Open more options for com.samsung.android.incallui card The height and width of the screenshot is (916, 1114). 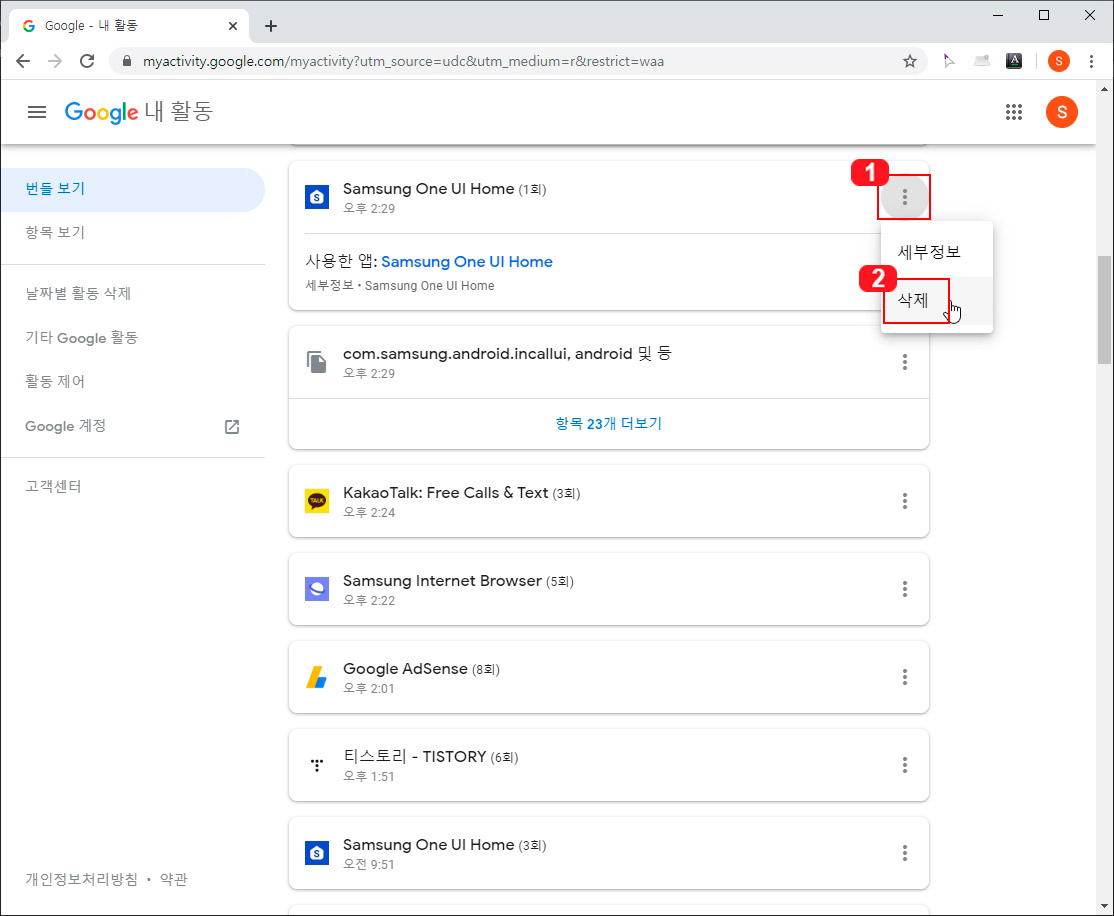pos(904,362)
